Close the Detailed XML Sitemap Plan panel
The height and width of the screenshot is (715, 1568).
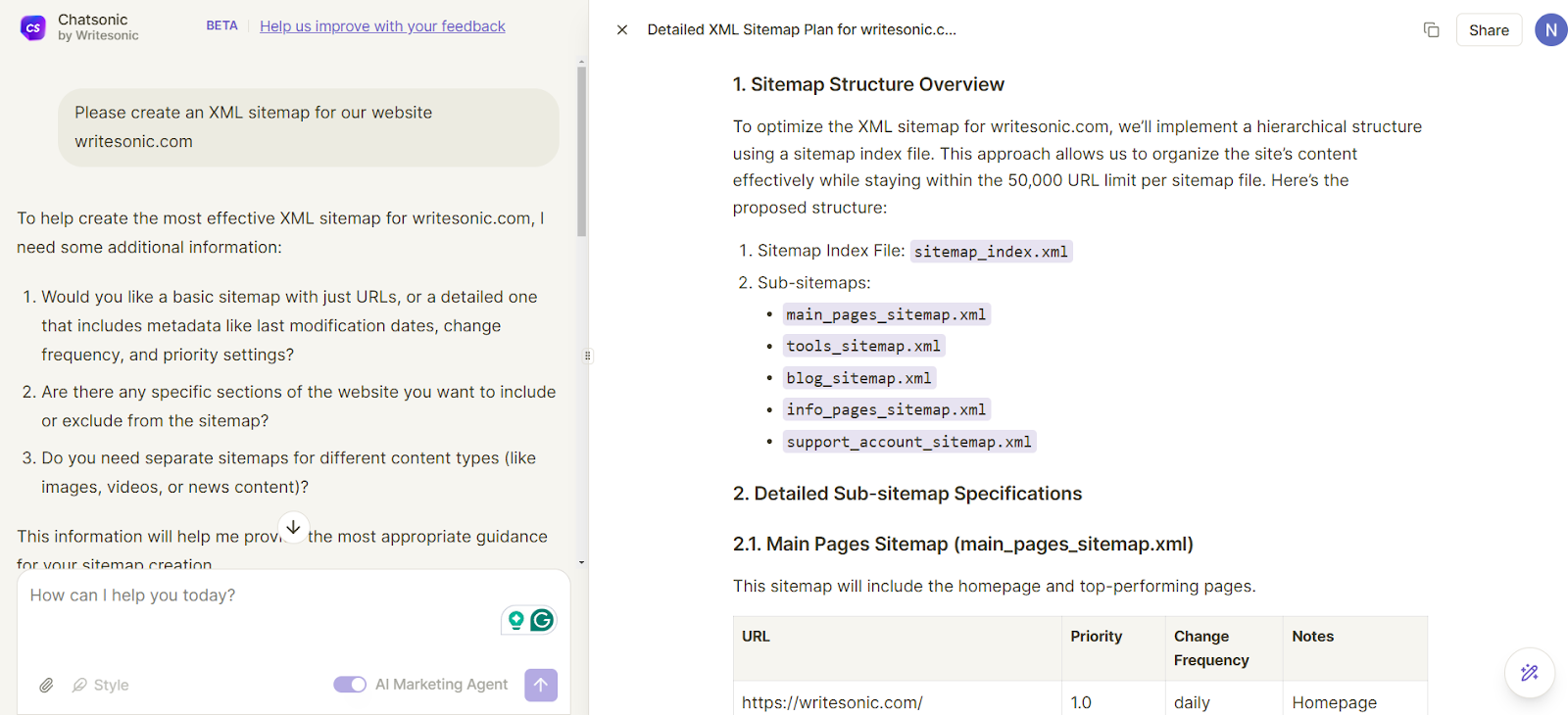621,30
